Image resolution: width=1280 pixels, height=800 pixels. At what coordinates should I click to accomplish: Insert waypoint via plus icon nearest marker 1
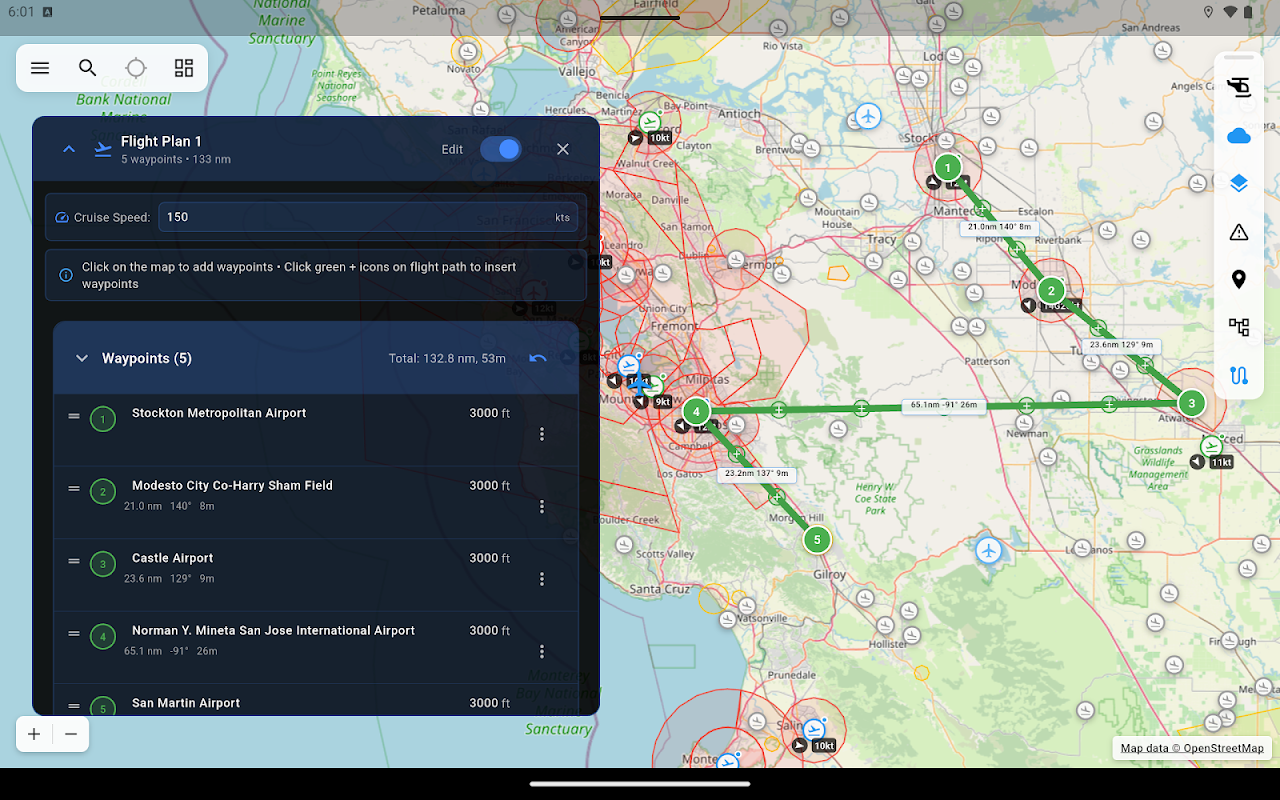[983, 208]
